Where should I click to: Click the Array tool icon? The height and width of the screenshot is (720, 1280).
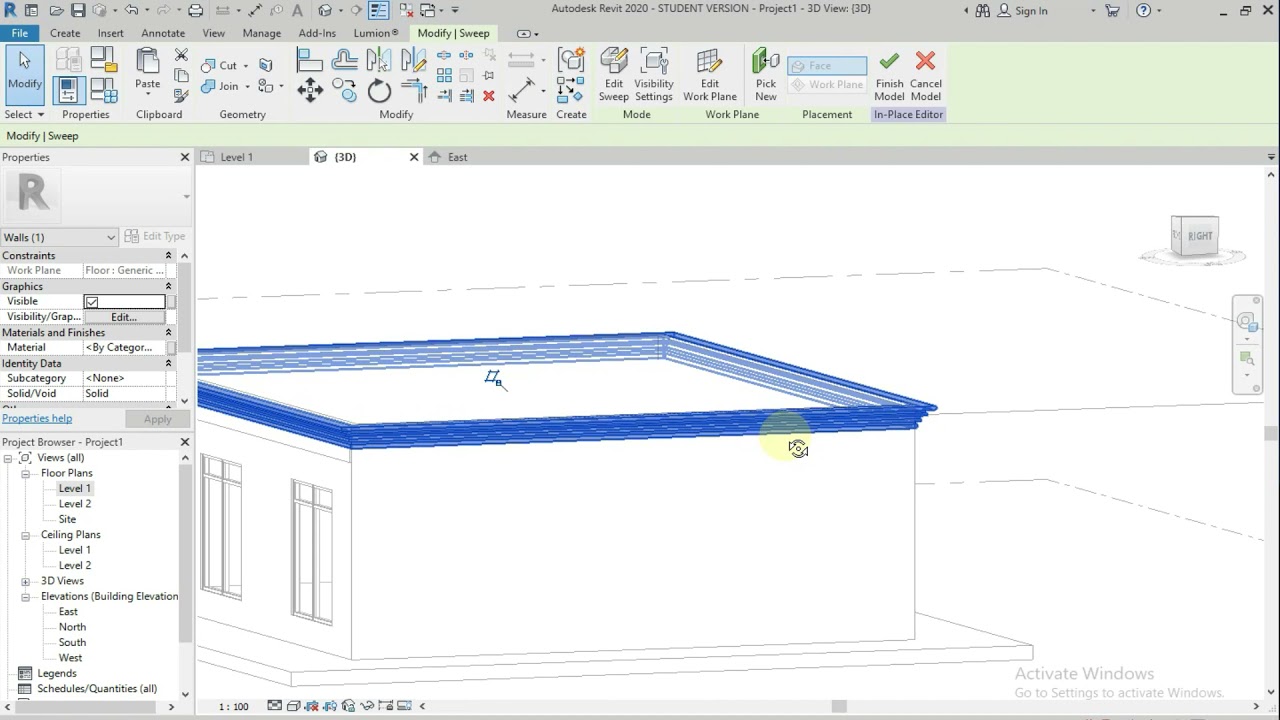pyautogui.click(x=444, y=76)
